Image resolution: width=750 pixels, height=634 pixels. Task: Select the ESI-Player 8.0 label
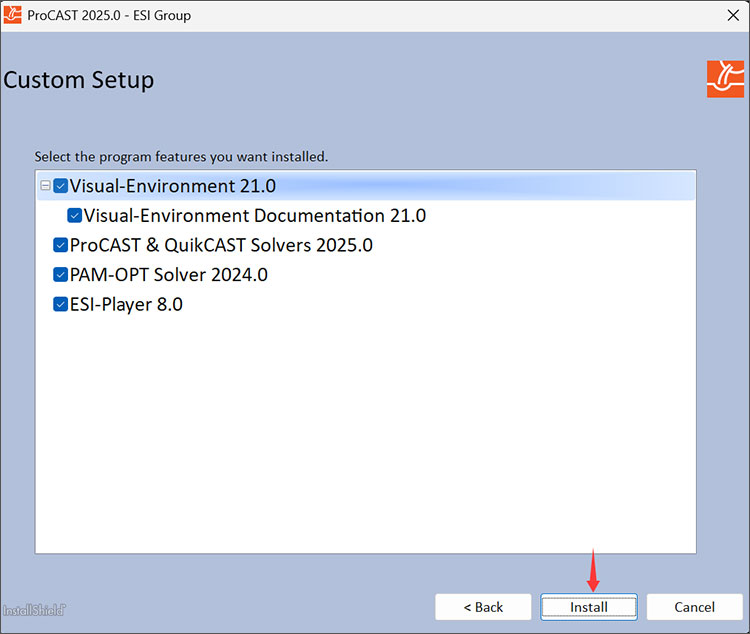(x=126, y=304)
